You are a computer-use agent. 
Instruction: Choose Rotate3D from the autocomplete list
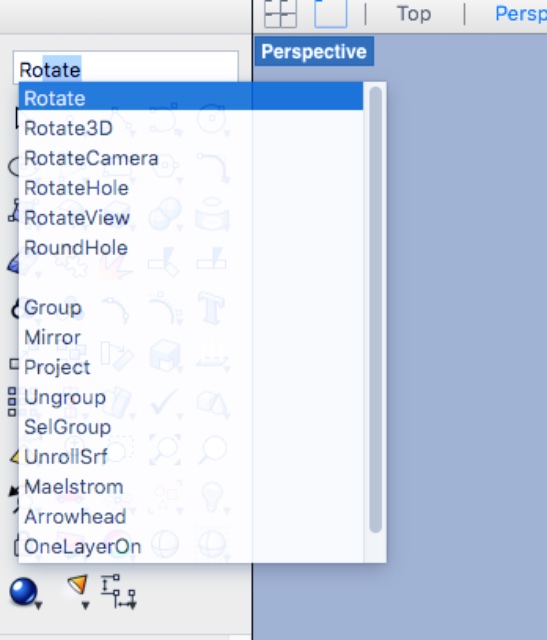[191, 128]
